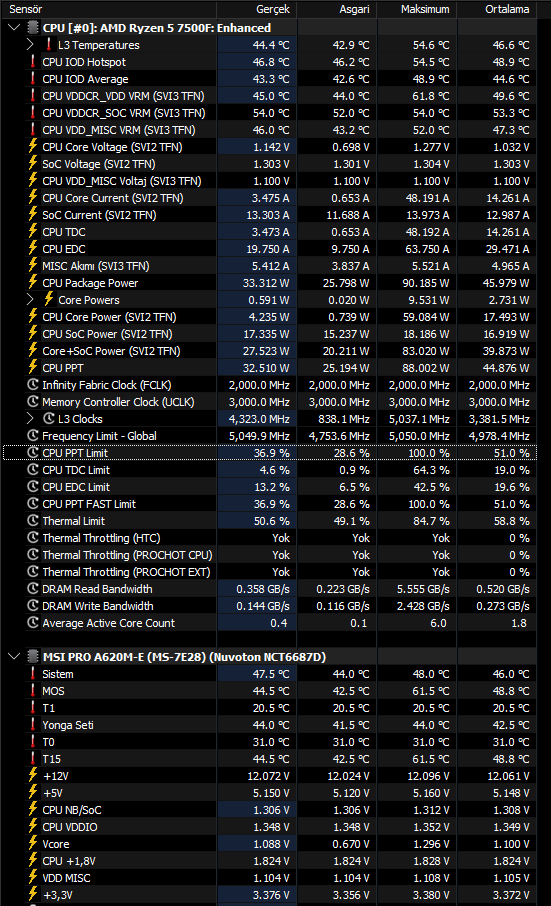Click the thermometer icon of CPU IOD Hotspot
The width and height of the screenshot is (551, 906).
click(x=33, y=61)
